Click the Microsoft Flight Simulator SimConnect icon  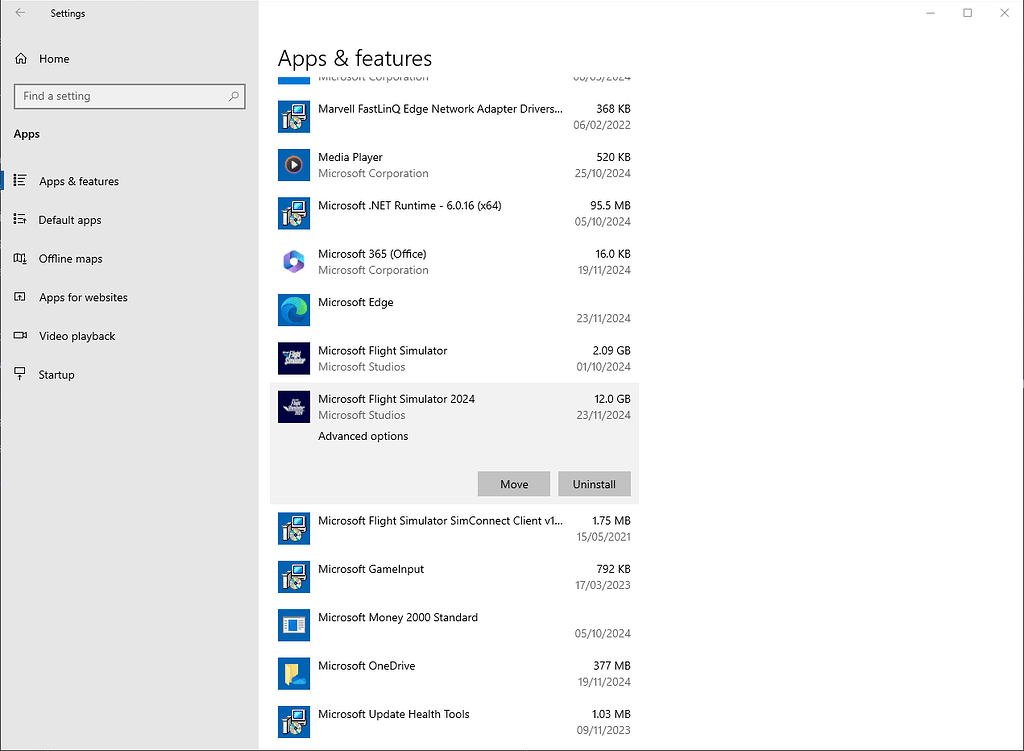[294, 528]
